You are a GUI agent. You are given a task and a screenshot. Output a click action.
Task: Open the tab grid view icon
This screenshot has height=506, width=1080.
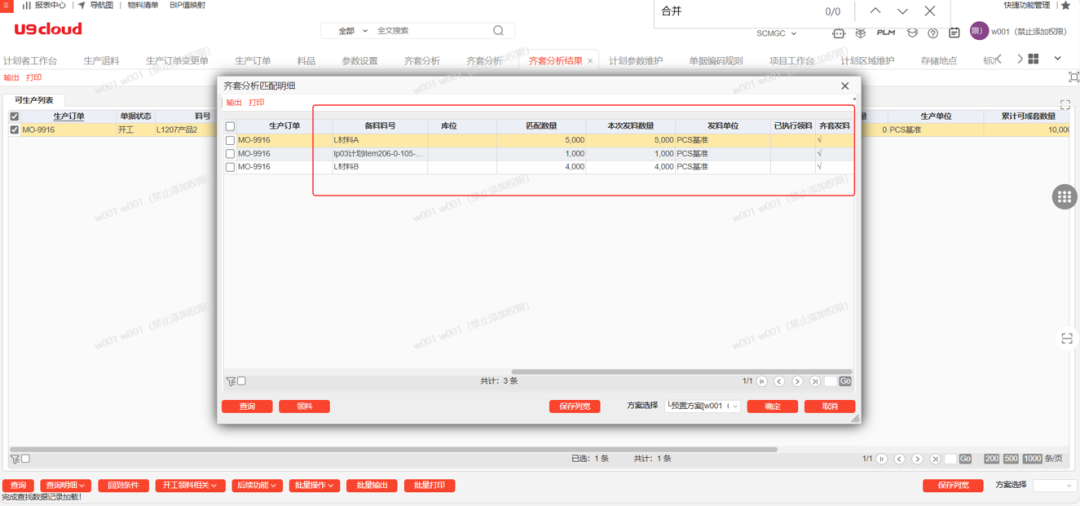click(1033, 60)
